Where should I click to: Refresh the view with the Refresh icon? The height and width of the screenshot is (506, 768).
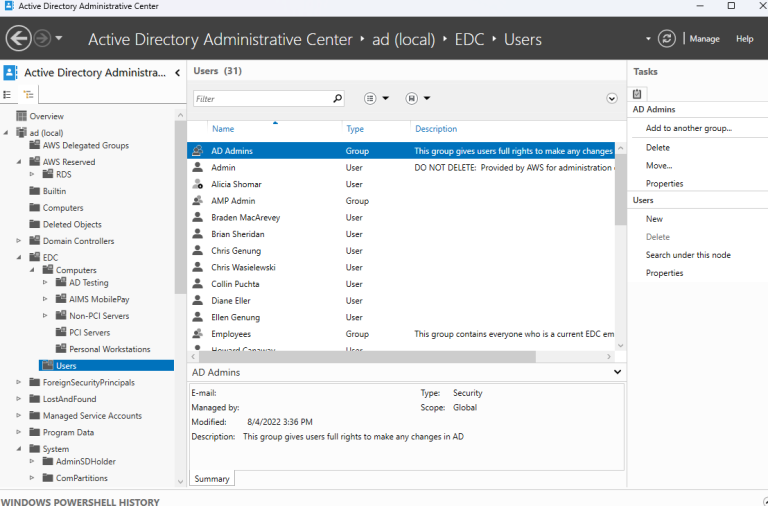point(667,38)
